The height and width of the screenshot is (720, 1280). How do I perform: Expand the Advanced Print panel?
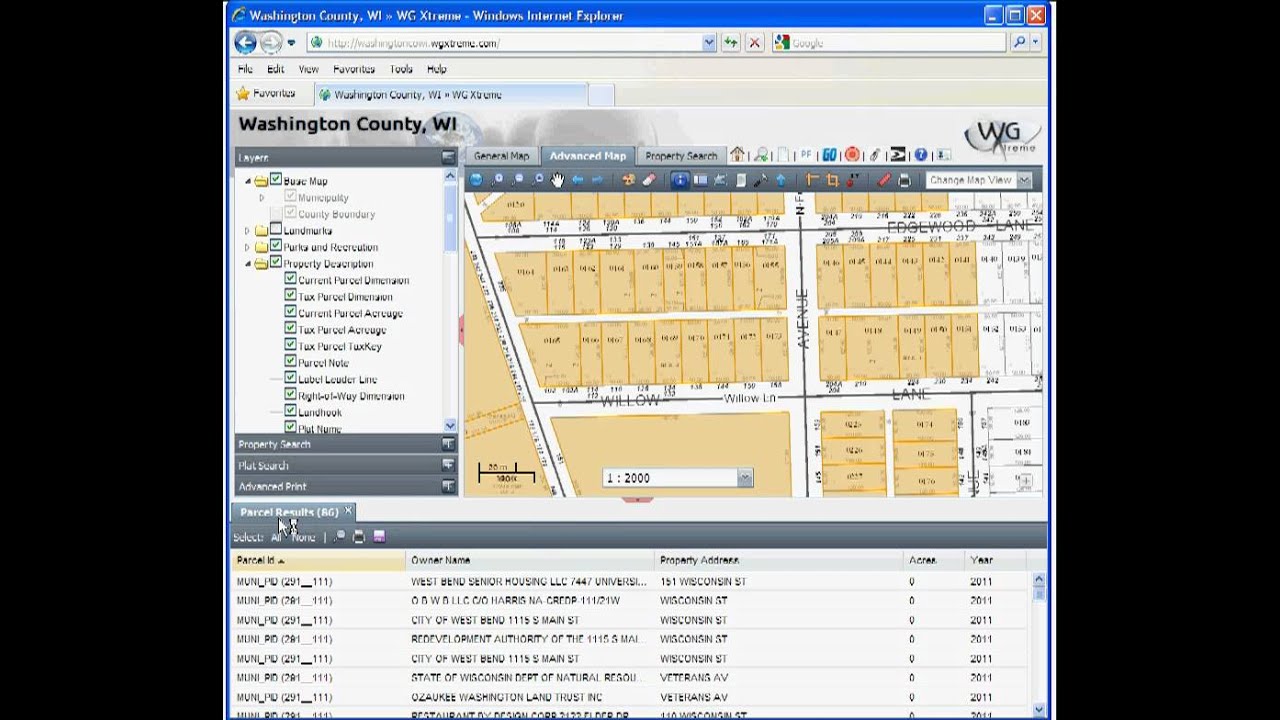point(448,486)
